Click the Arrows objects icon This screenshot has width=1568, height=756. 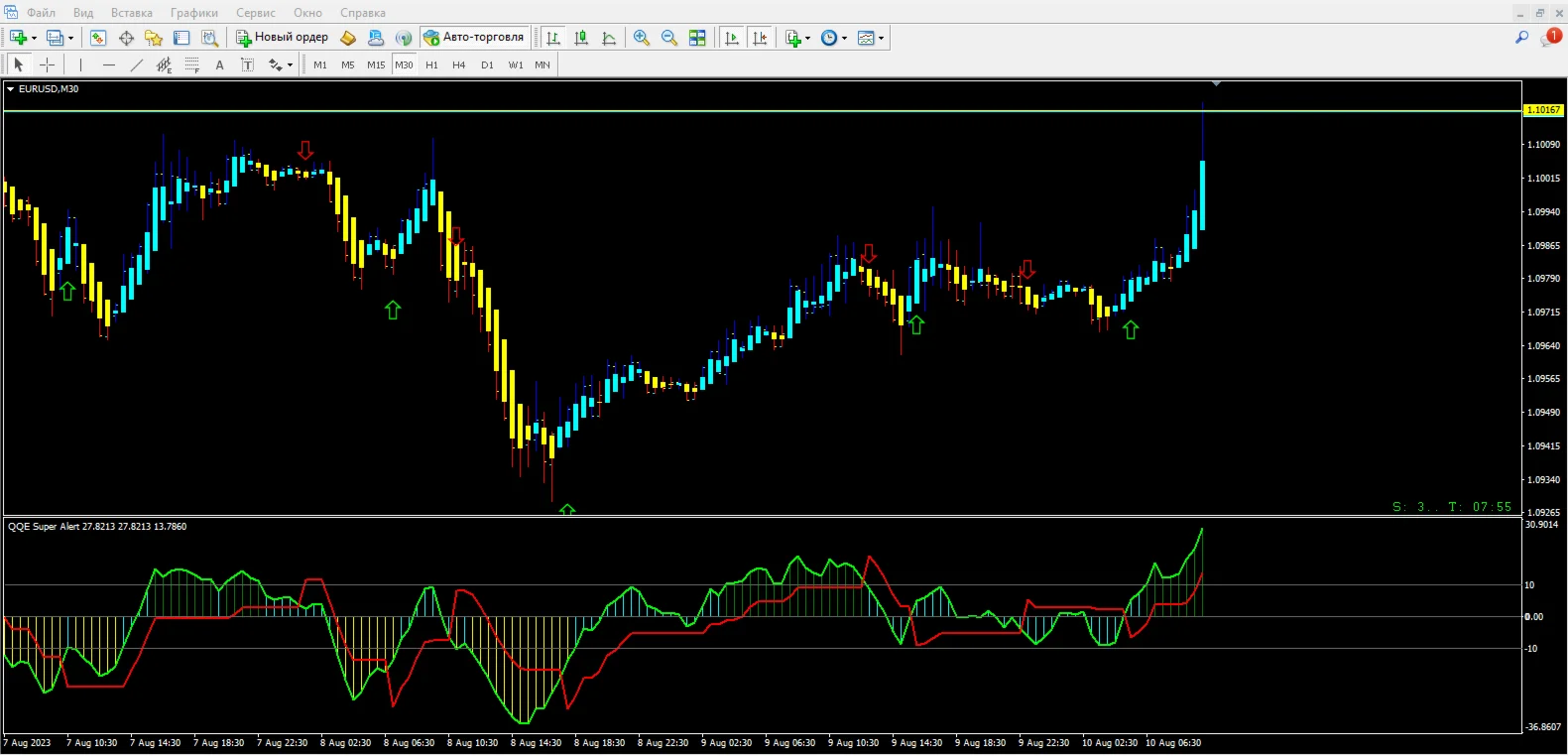[275, 64]
